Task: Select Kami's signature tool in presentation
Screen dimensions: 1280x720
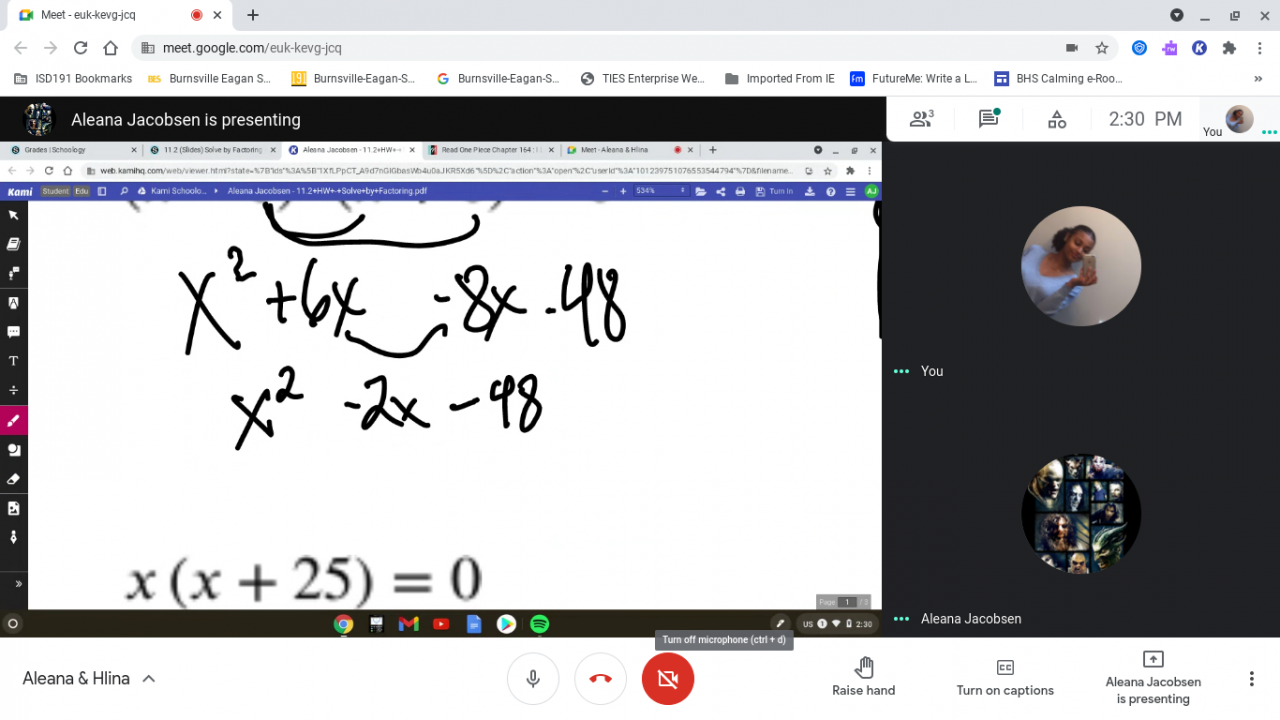Action: [x=14, y=537]
